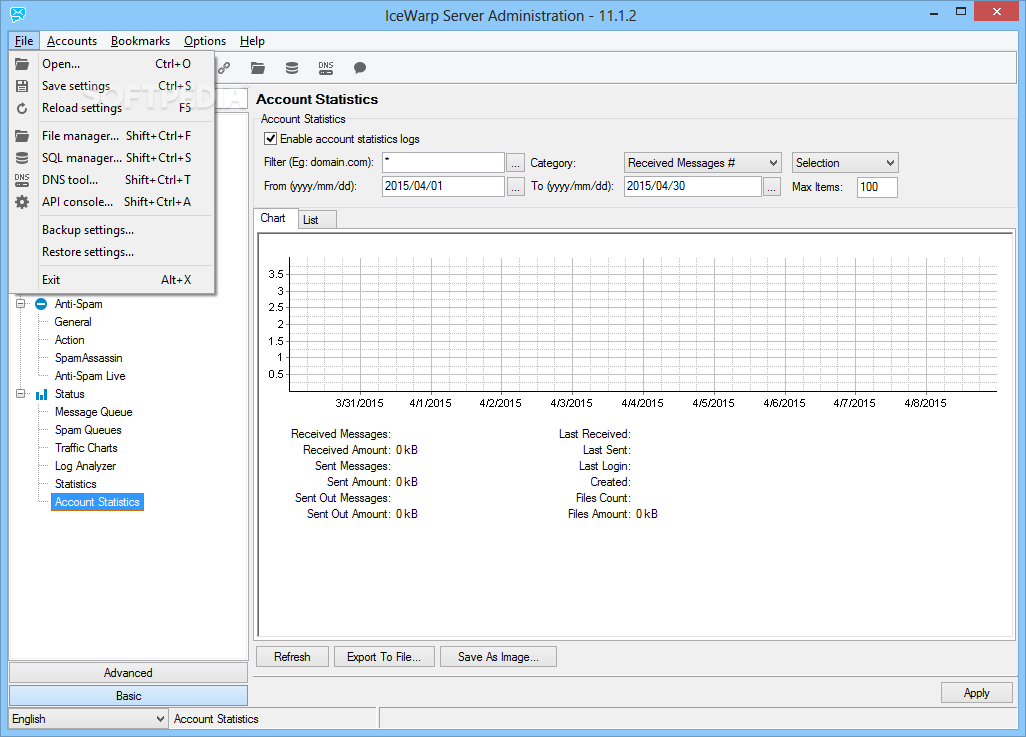
Task: Click the DNS tool icon in File menu
Action: point(22,180)
